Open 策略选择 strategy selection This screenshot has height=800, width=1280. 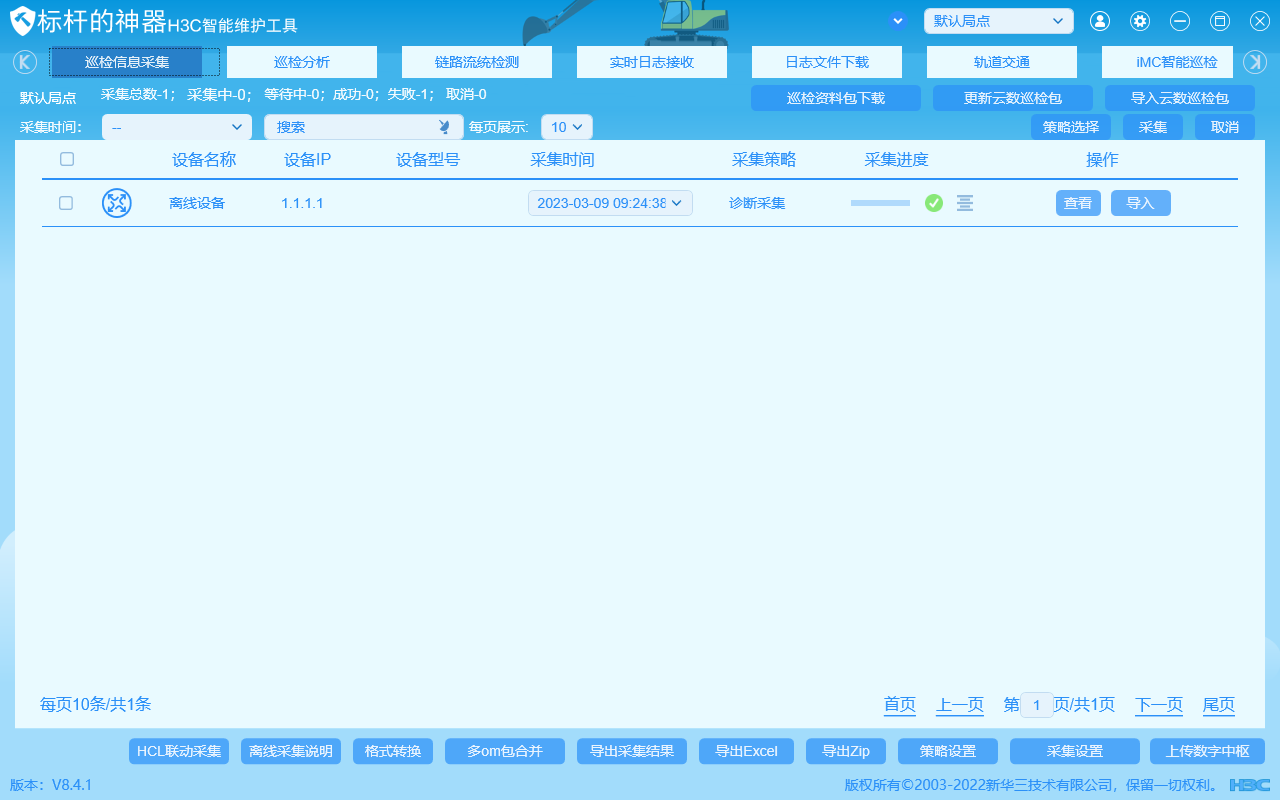click(1071, 127)
